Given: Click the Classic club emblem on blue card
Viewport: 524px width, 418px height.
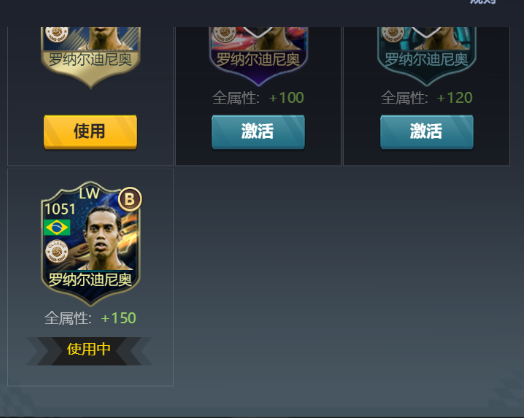Looking at the screenshot, I should [57, 251].
